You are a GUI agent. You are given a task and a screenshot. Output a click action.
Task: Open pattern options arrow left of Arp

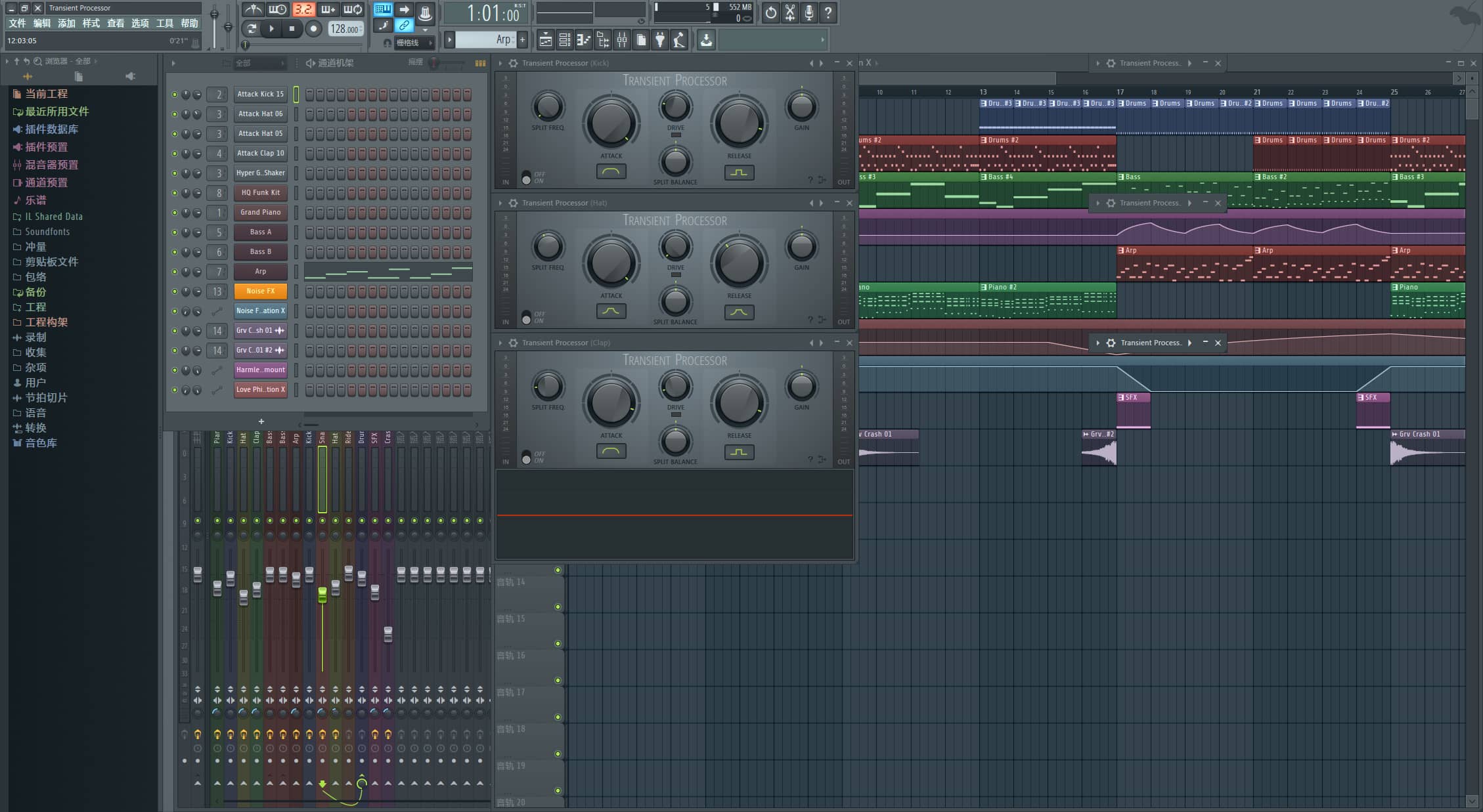click(450, 40)
